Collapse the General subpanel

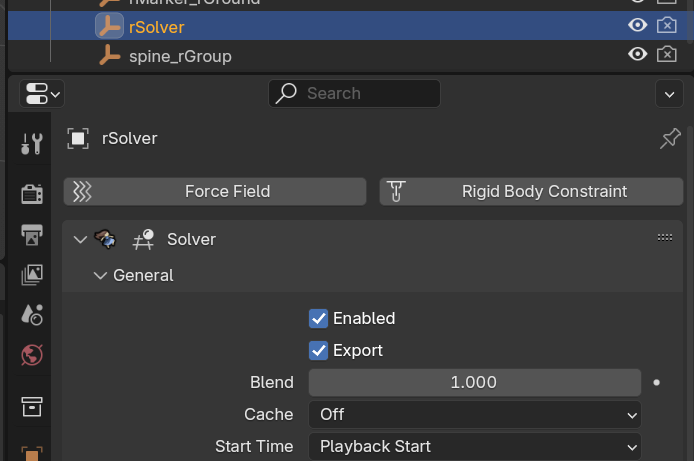[x=100, y=275]
